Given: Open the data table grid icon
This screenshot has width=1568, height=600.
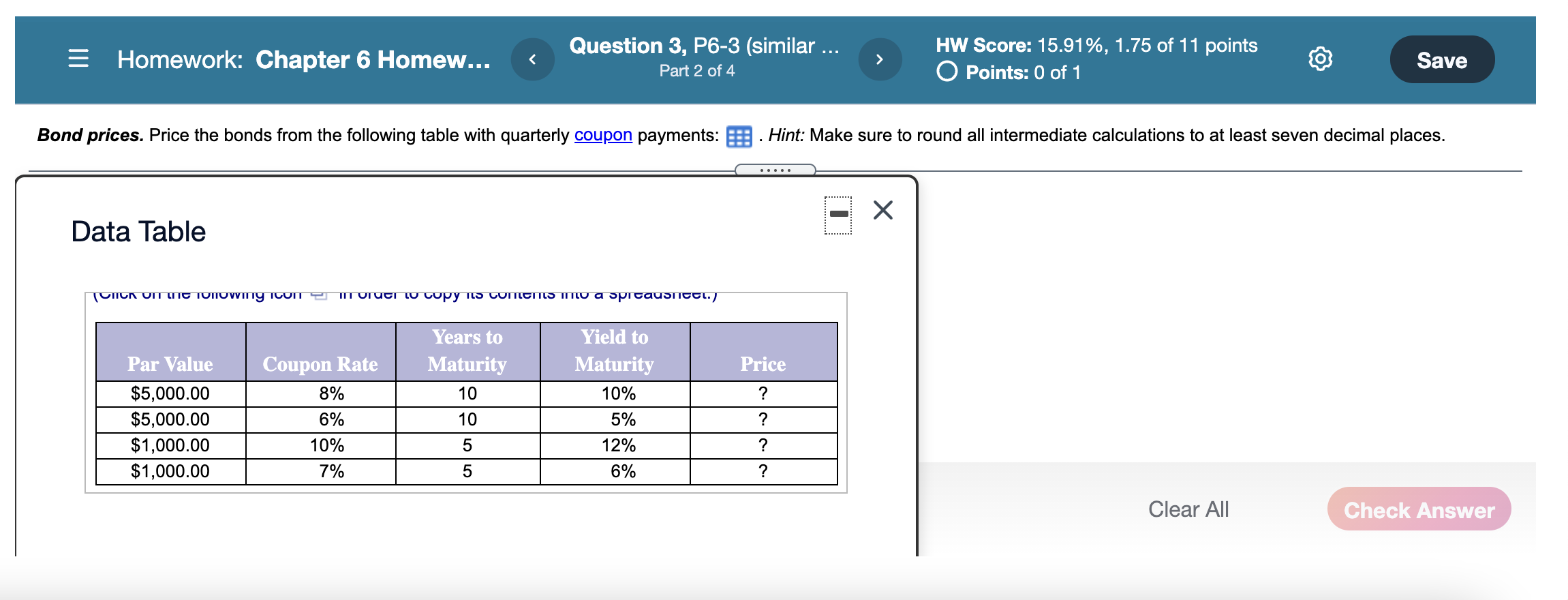Looking at the screenshot, I should [739, 136].
